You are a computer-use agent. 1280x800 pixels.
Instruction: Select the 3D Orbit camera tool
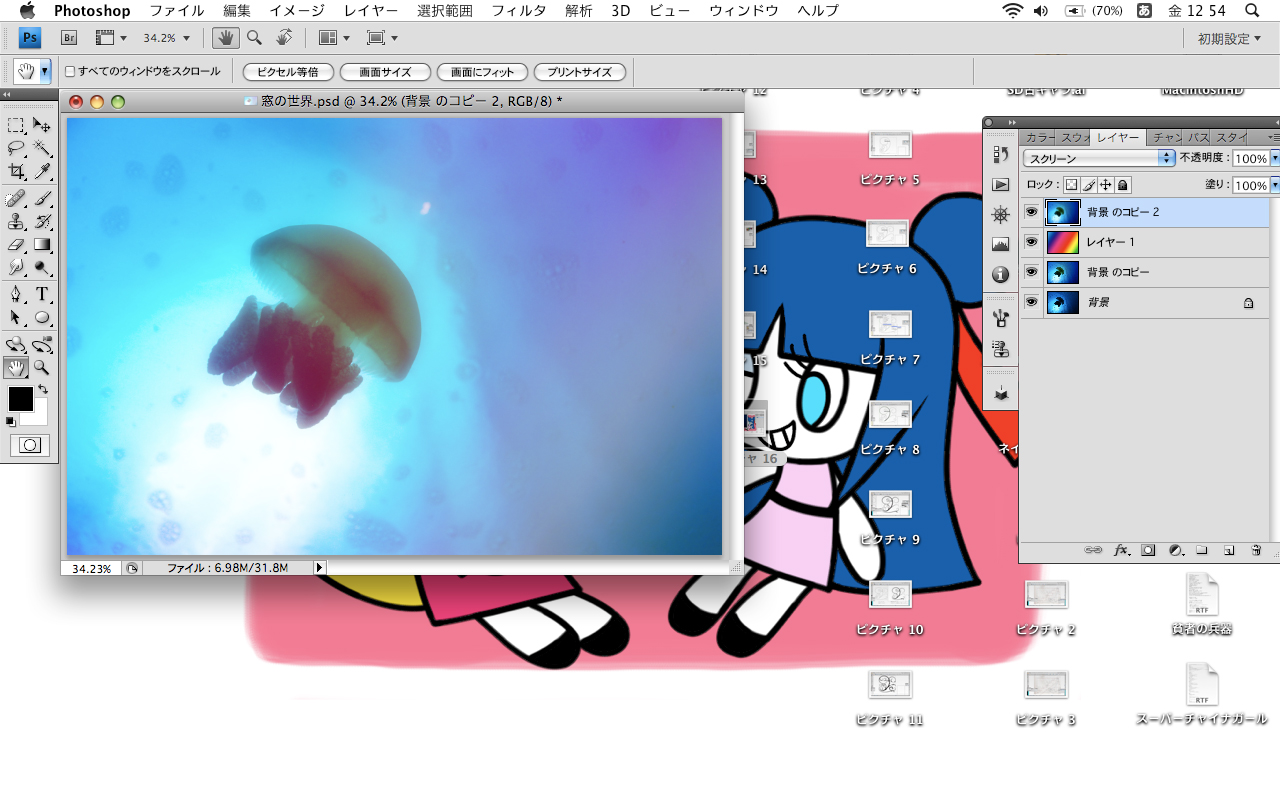(x=42, y=345)
